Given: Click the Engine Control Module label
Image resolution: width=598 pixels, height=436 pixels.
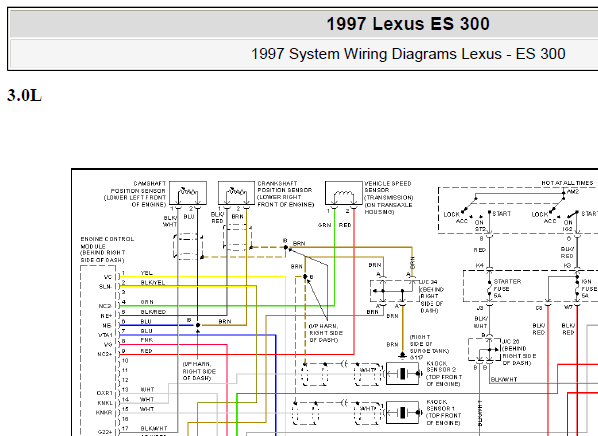Looking at the screenshot, I should coord(107,249).
